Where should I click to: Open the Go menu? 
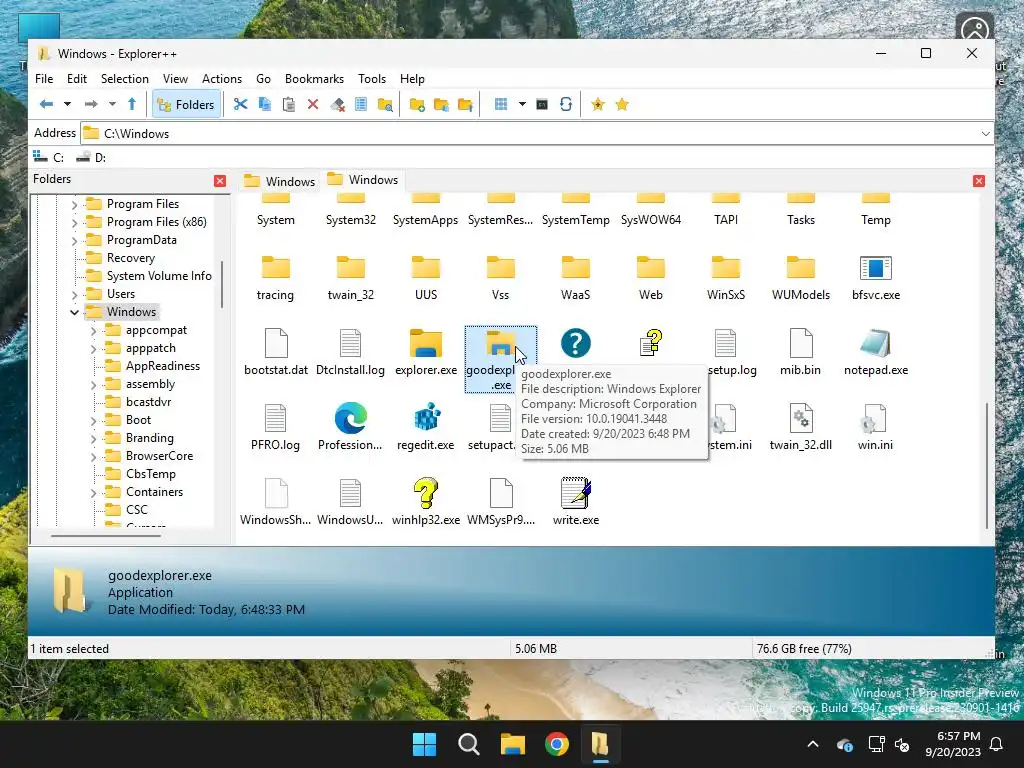pyautogui.click(x=263, y=79)
